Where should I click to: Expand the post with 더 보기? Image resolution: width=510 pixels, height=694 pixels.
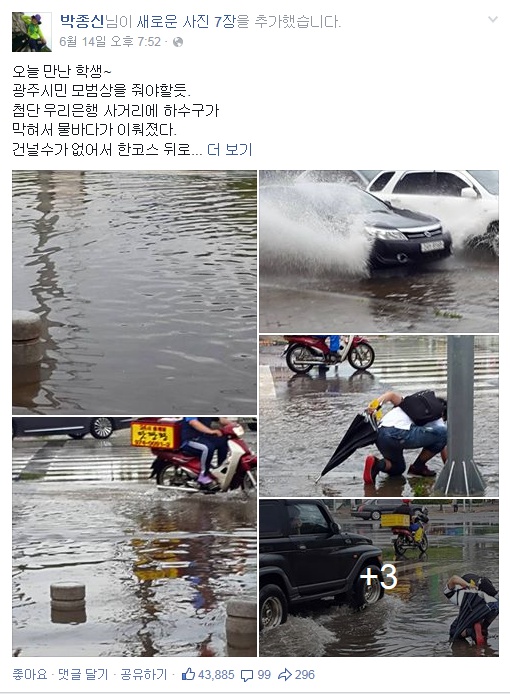point(229,150)
